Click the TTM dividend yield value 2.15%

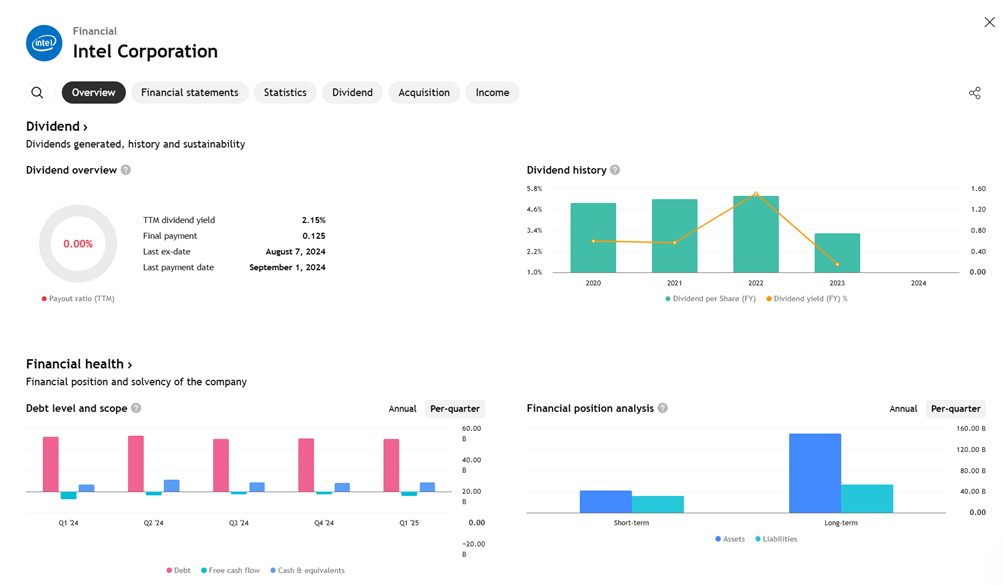click(313, 220)
